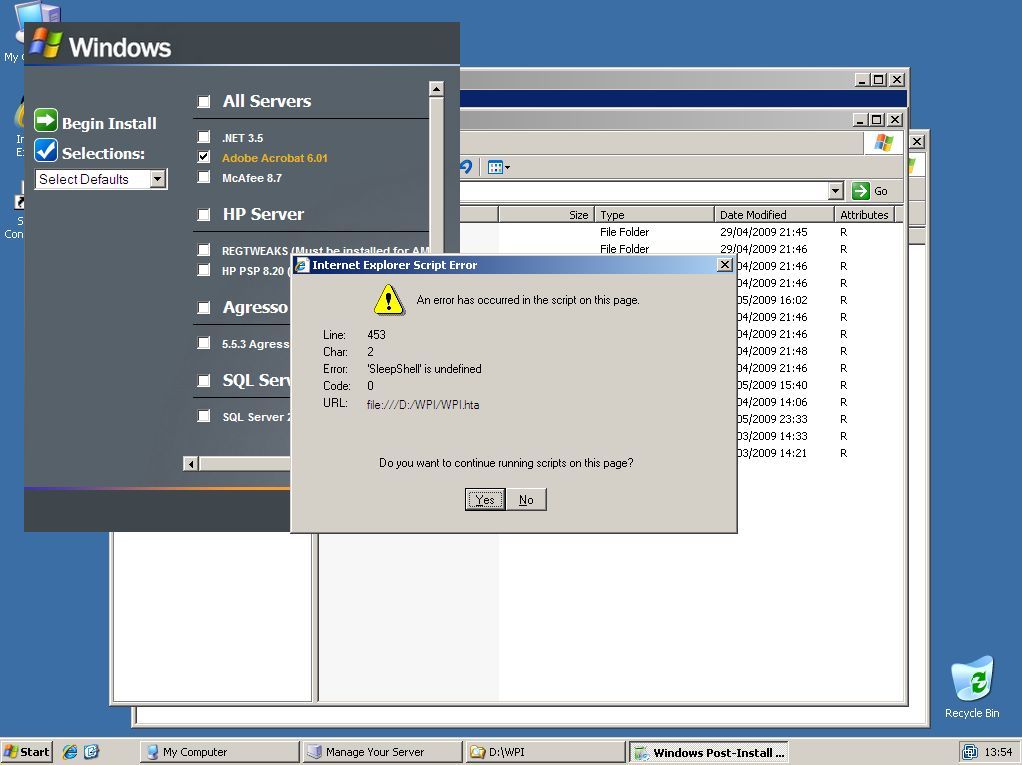Click the Begin Install green arrow icon

point(46,121)
